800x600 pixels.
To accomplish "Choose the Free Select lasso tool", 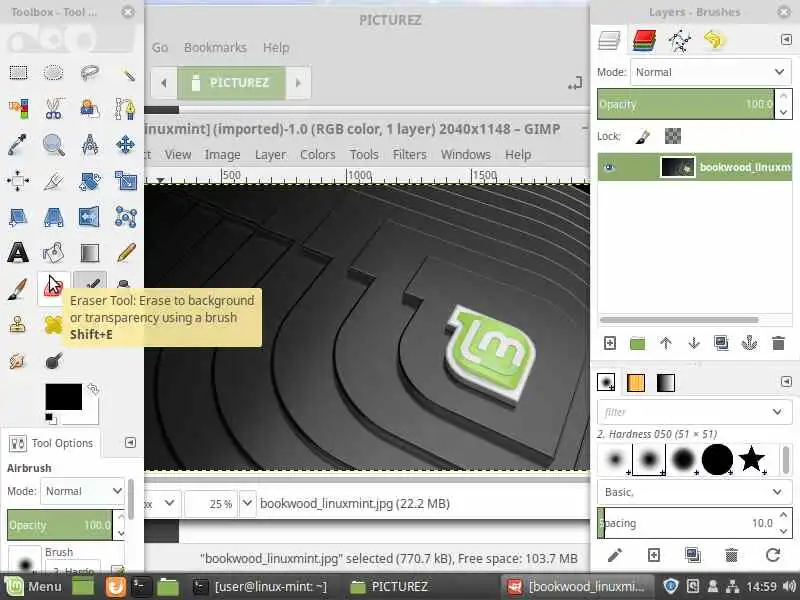I will click(90, 72).
